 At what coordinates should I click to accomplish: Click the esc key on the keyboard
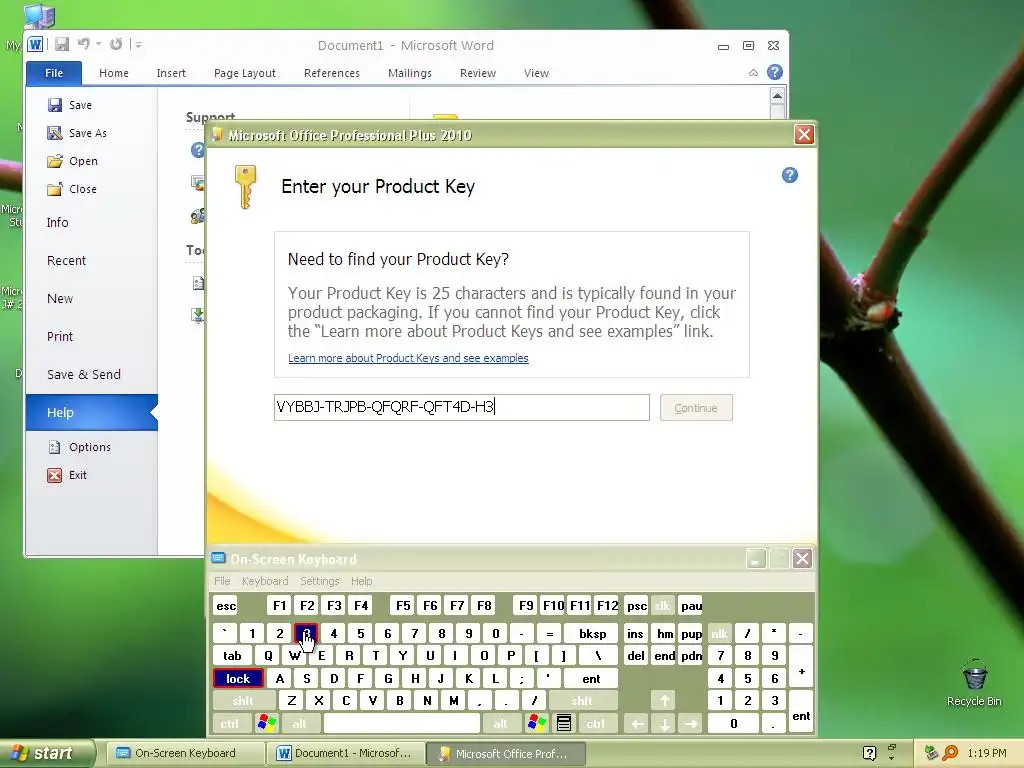pos(226,606)
